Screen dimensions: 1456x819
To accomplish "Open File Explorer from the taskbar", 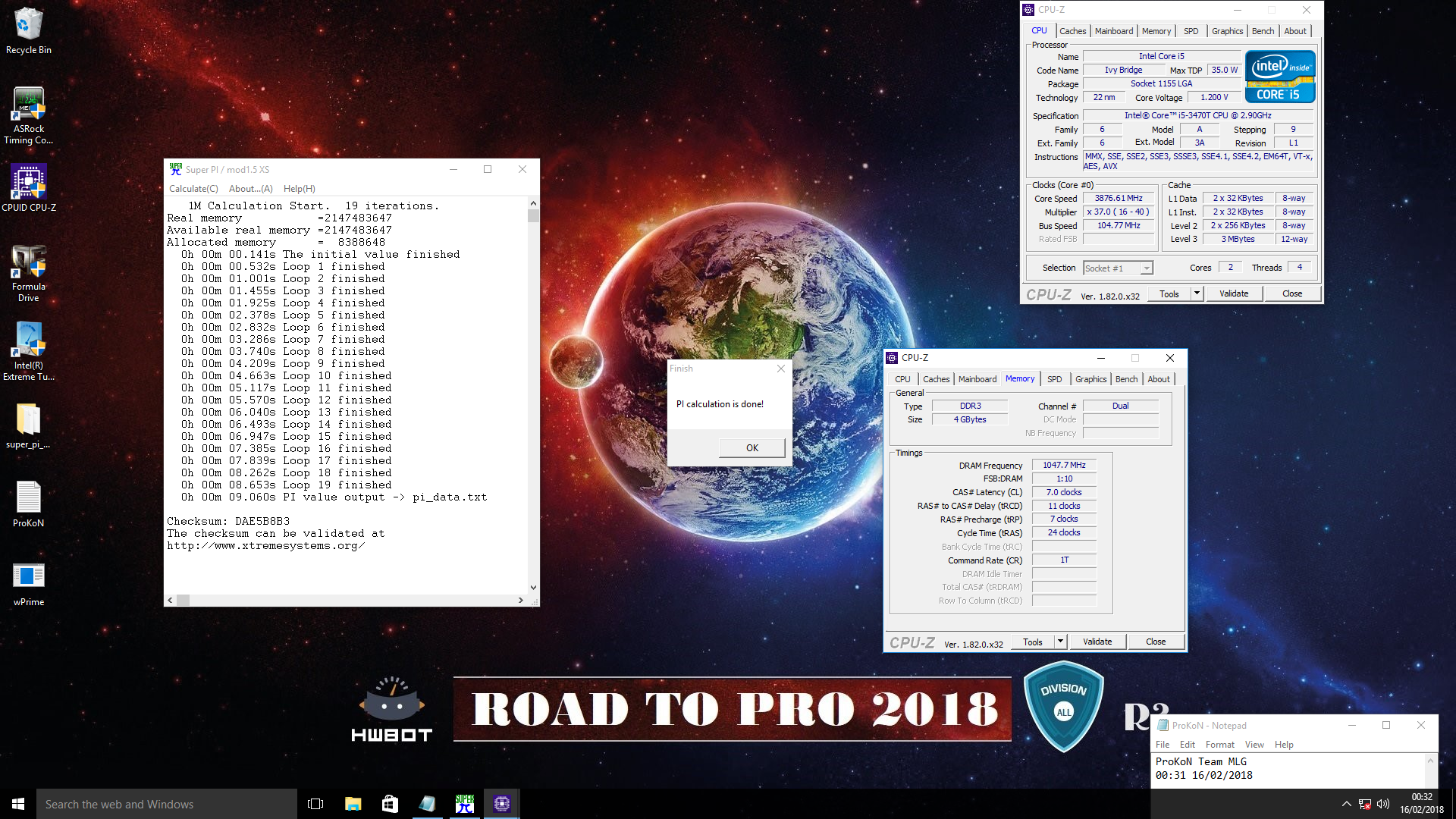I will point(353,804).
